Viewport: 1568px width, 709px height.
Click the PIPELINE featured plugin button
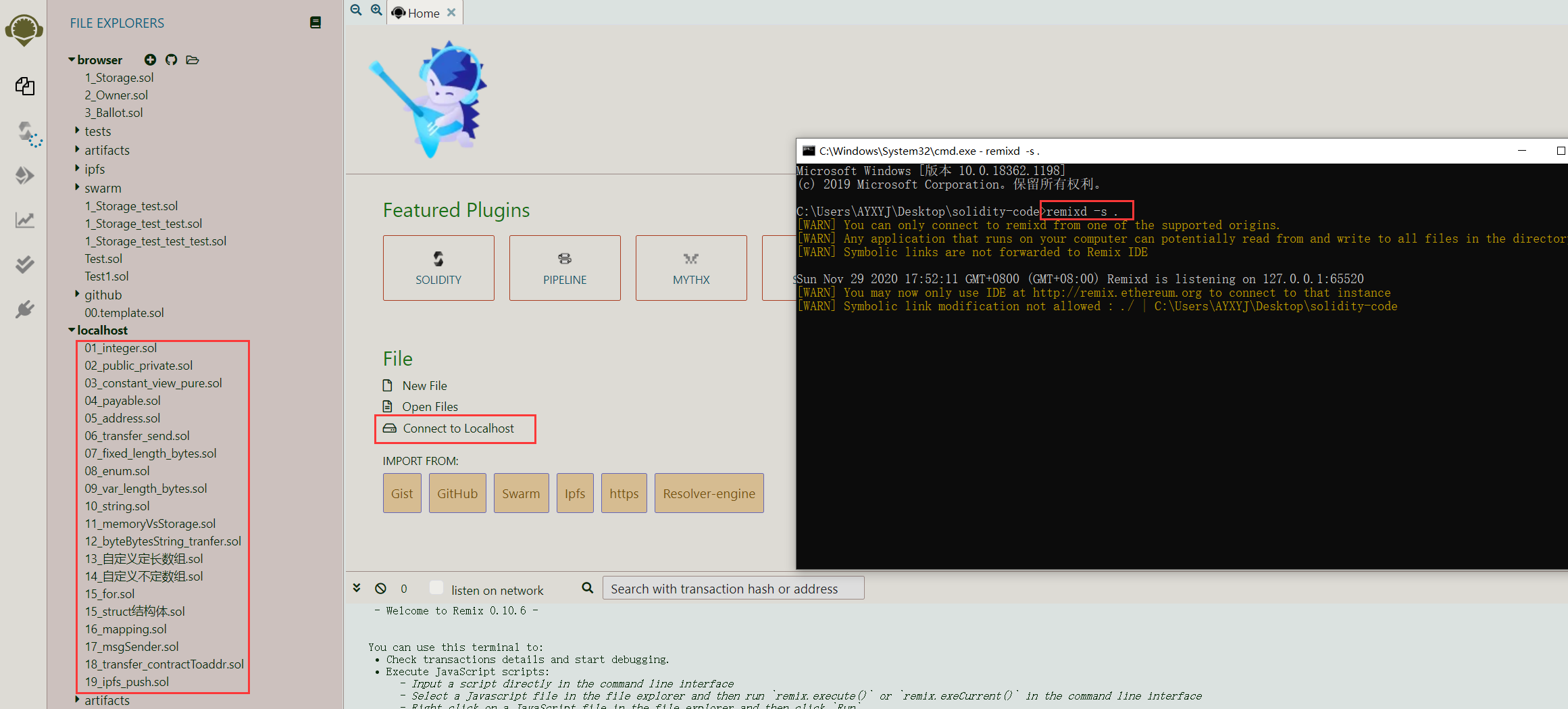565,268
